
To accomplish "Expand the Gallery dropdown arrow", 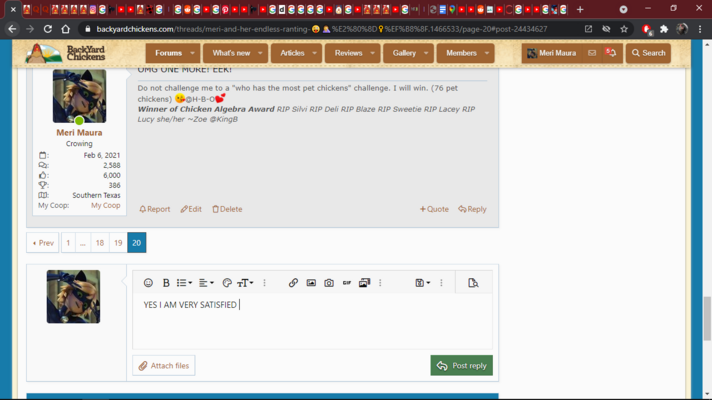I will [426, 53].
